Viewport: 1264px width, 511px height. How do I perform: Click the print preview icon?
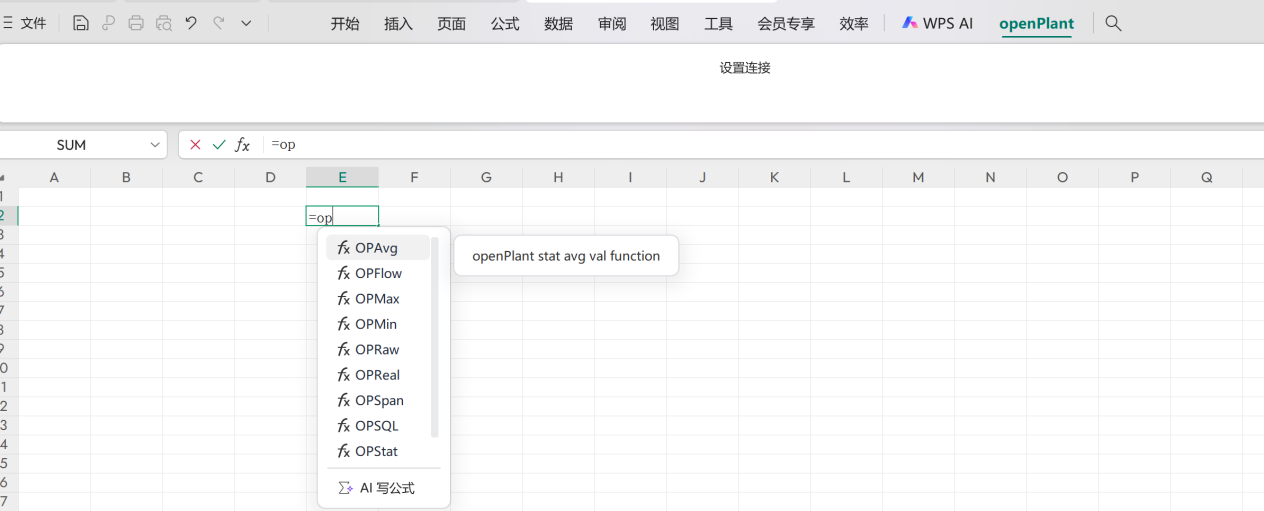tap(164, 23)
